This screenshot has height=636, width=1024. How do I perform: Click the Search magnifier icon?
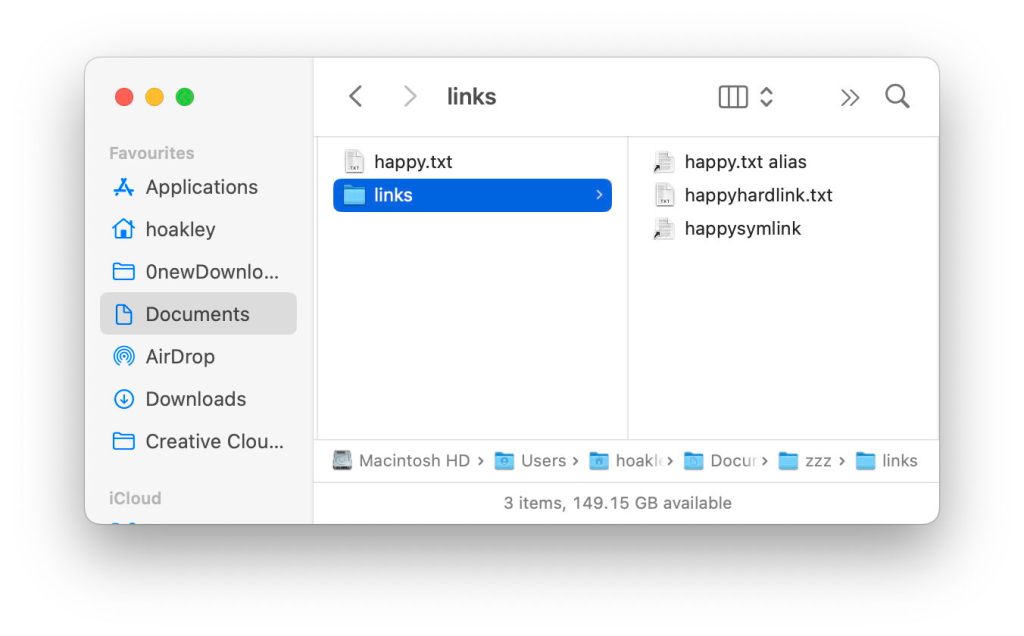point(897,96)
